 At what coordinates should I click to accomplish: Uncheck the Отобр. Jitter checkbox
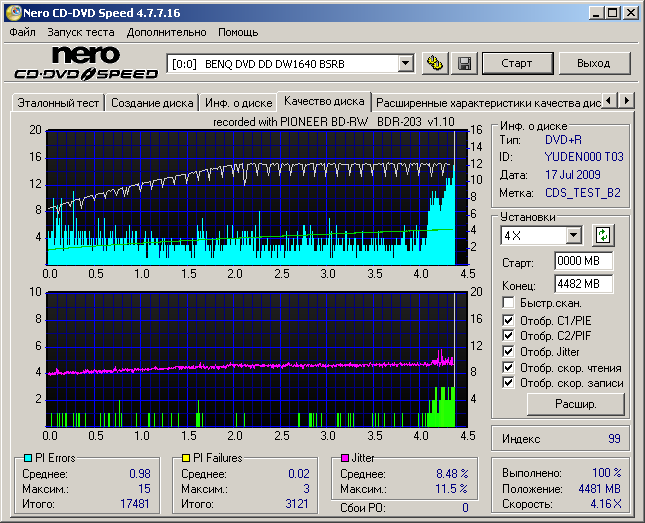pyautogui.click(x=510, y=351)
